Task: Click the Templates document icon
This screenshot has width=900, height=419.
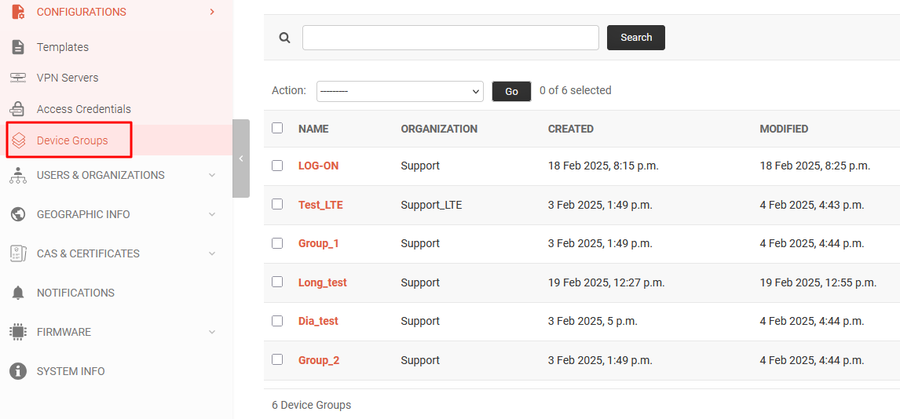Action: tap(17, 47)
